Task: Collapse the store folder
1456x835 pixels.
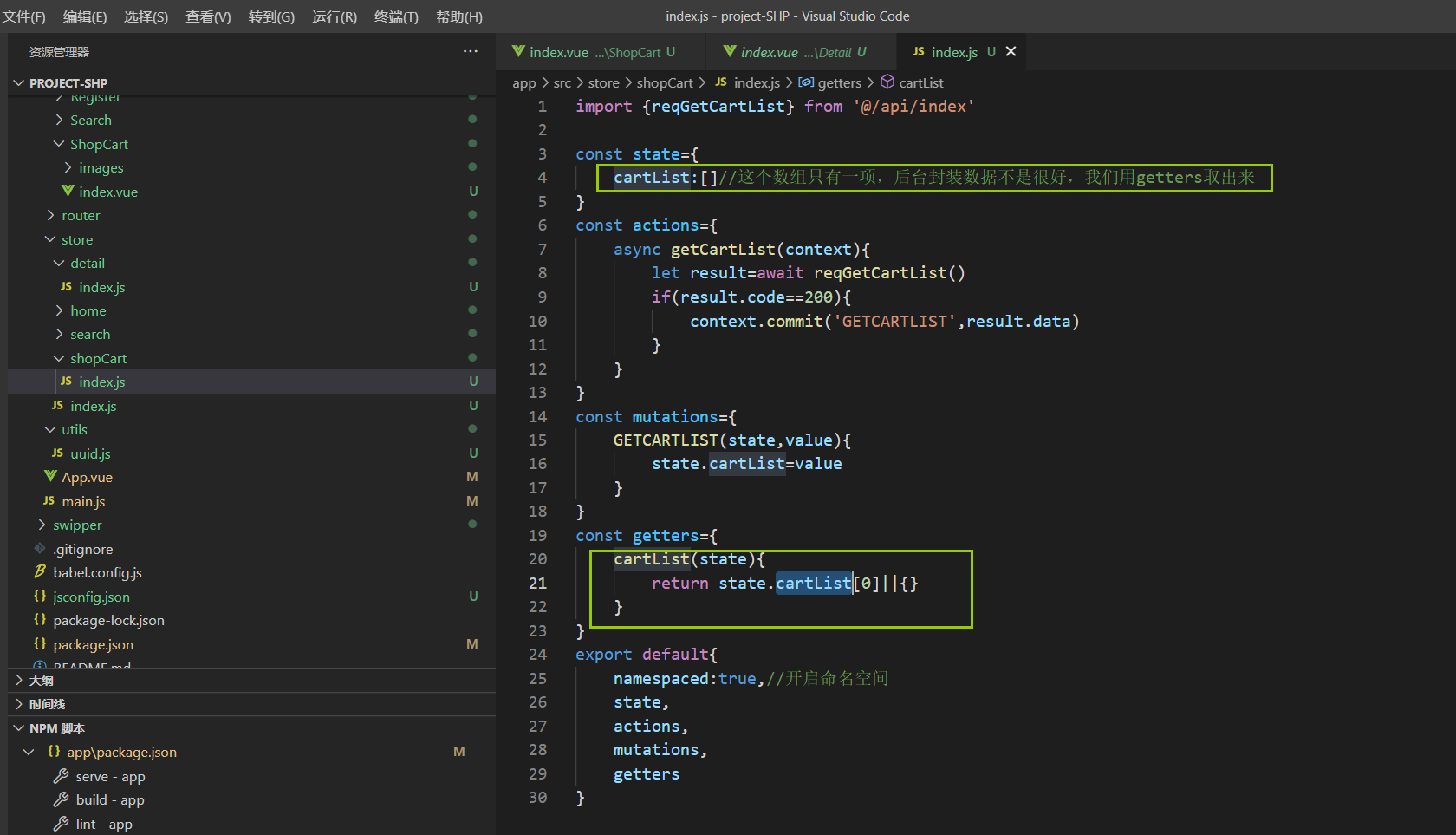Action: coord(77,239)
